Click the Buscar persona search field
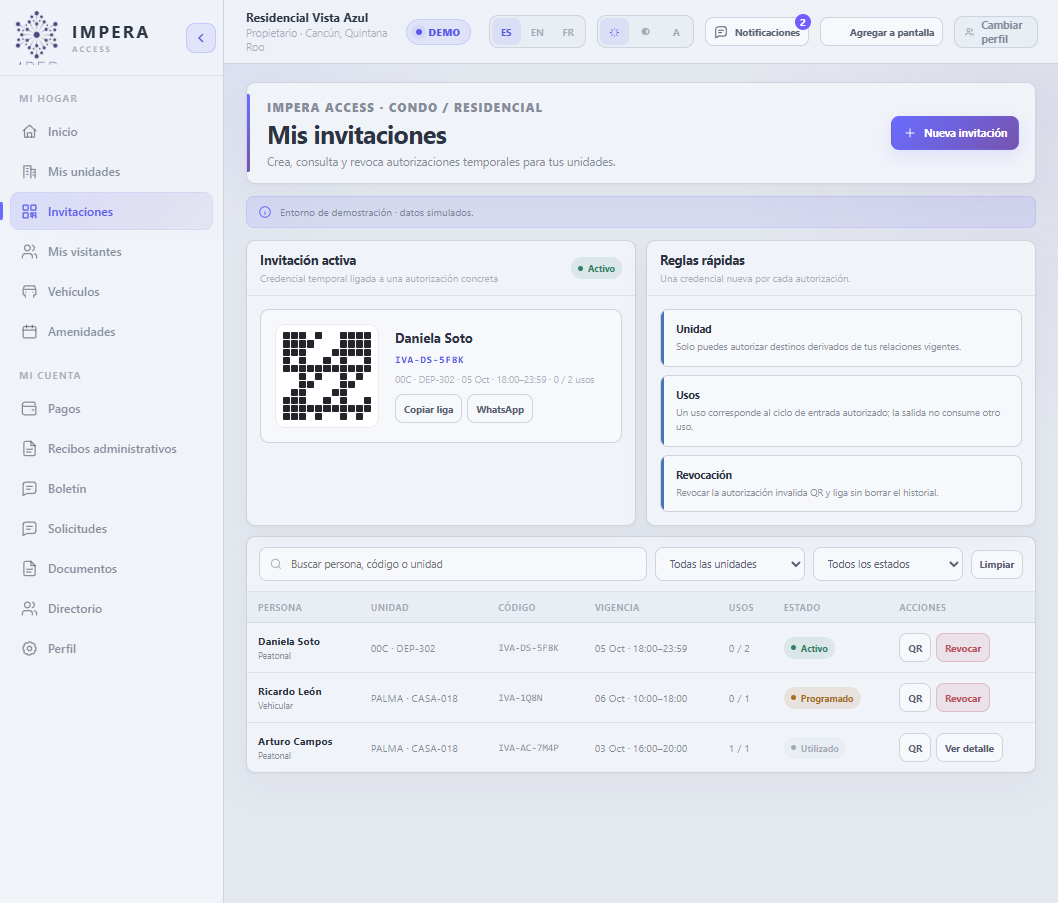The image size is (1058, 903). coord(453,564)
